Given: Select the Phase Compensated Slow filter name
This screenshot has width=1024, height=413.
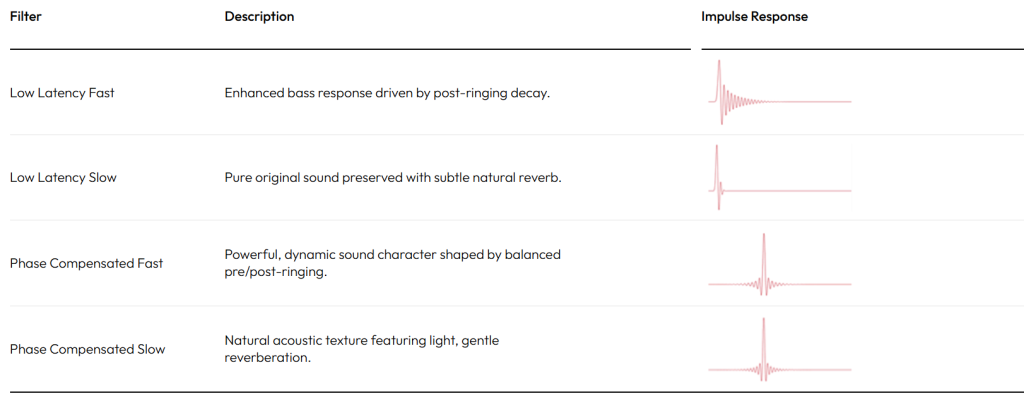Looking at the screenshot, I should [x=88, y=349].
